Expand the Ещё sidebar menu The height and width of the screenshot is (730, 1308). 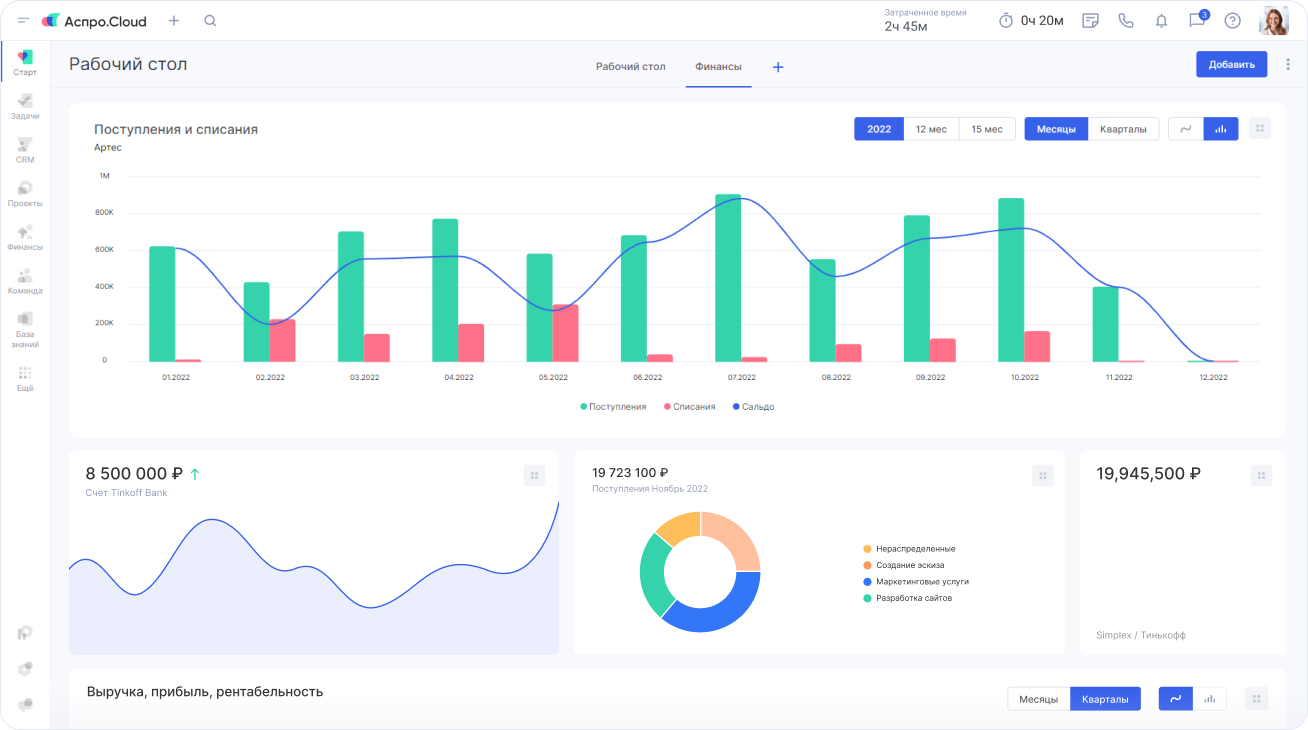point(25,378)
